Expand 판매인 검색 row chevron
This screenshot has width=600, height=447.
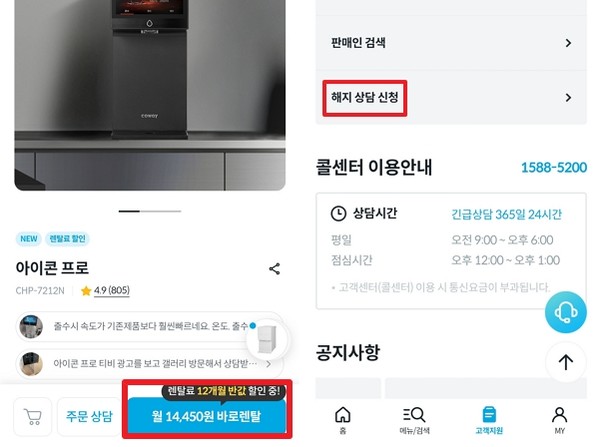tap(568, 43)
